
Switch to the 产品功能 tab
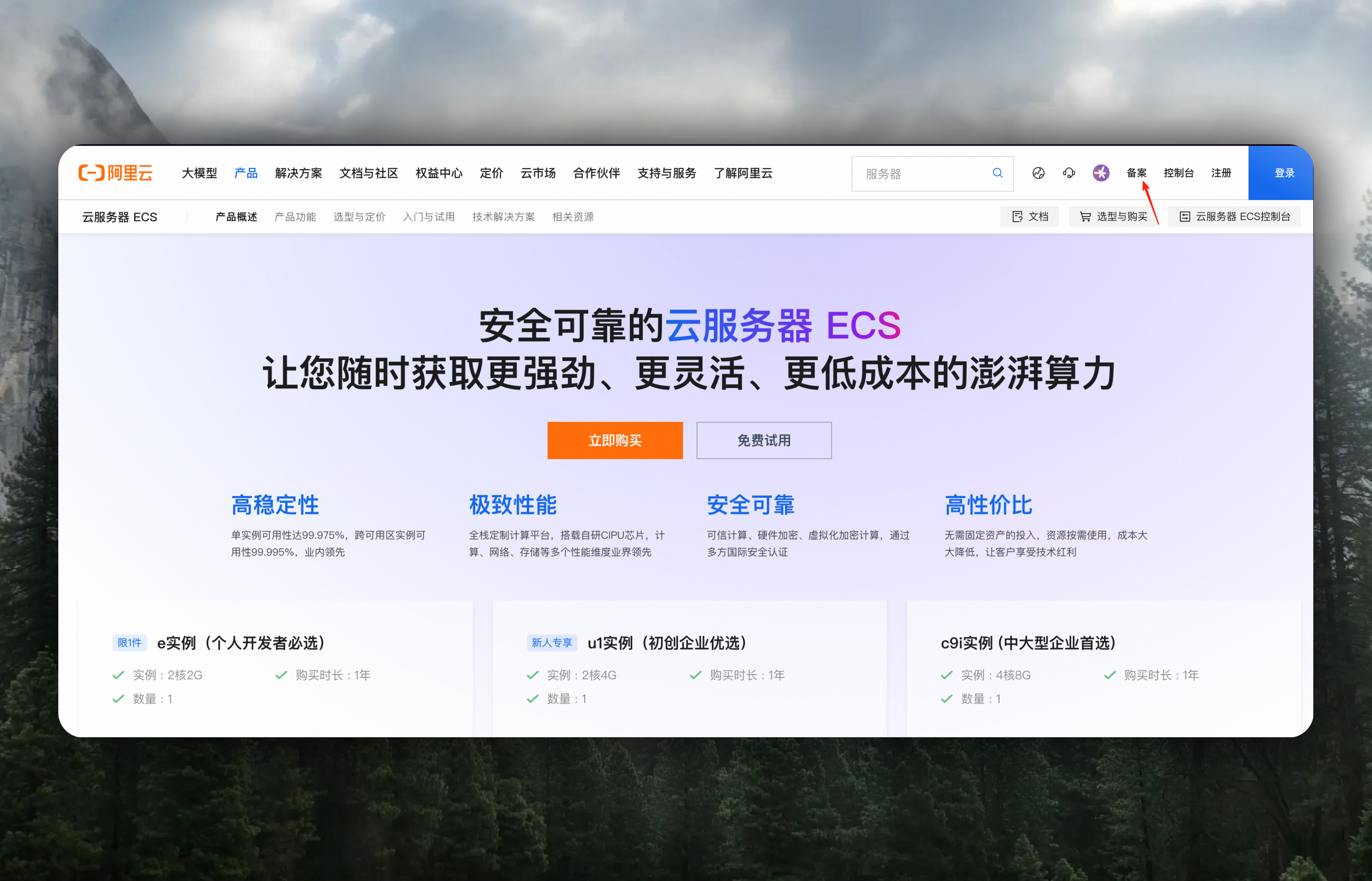click(x=295, y=217)
